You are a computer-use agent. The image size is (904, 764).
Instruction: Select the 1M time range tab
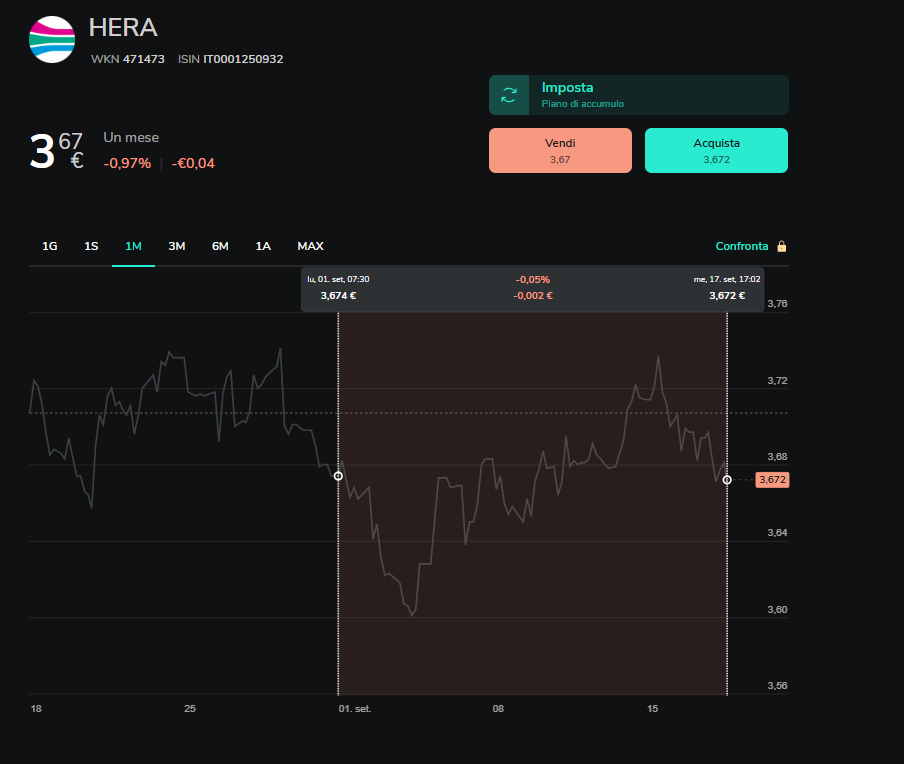point(133,246)
